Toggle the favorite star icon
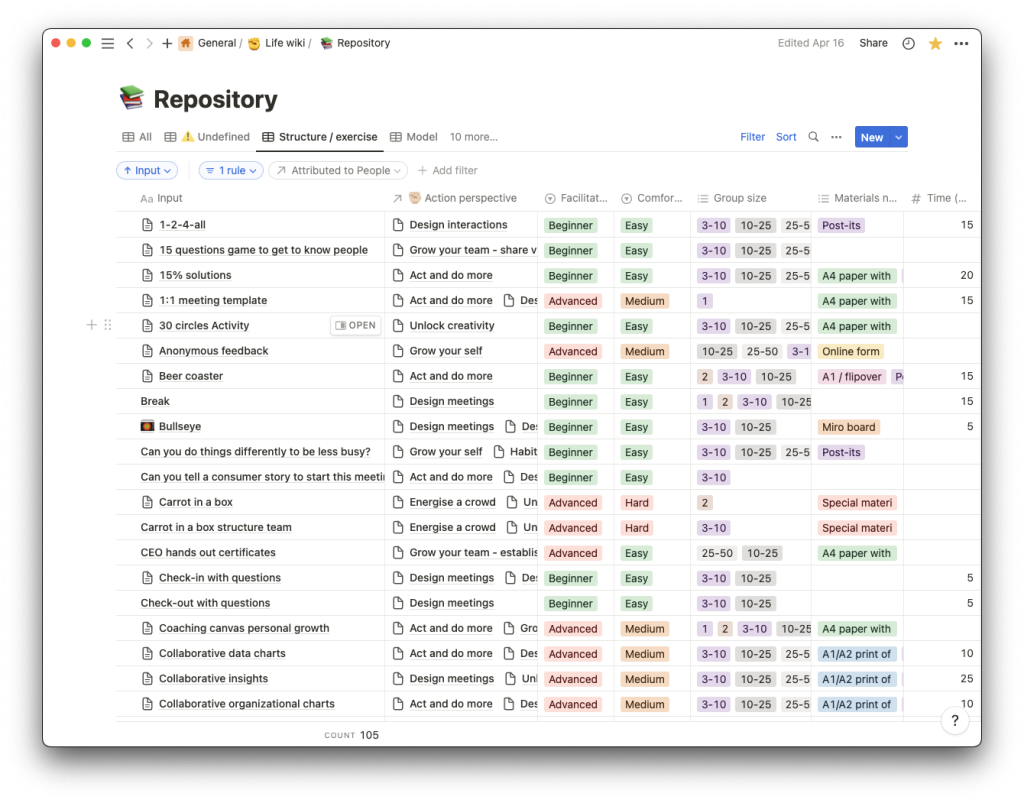Image resolution: width=1024 pixels, height=803 pixels. point(935,44)
